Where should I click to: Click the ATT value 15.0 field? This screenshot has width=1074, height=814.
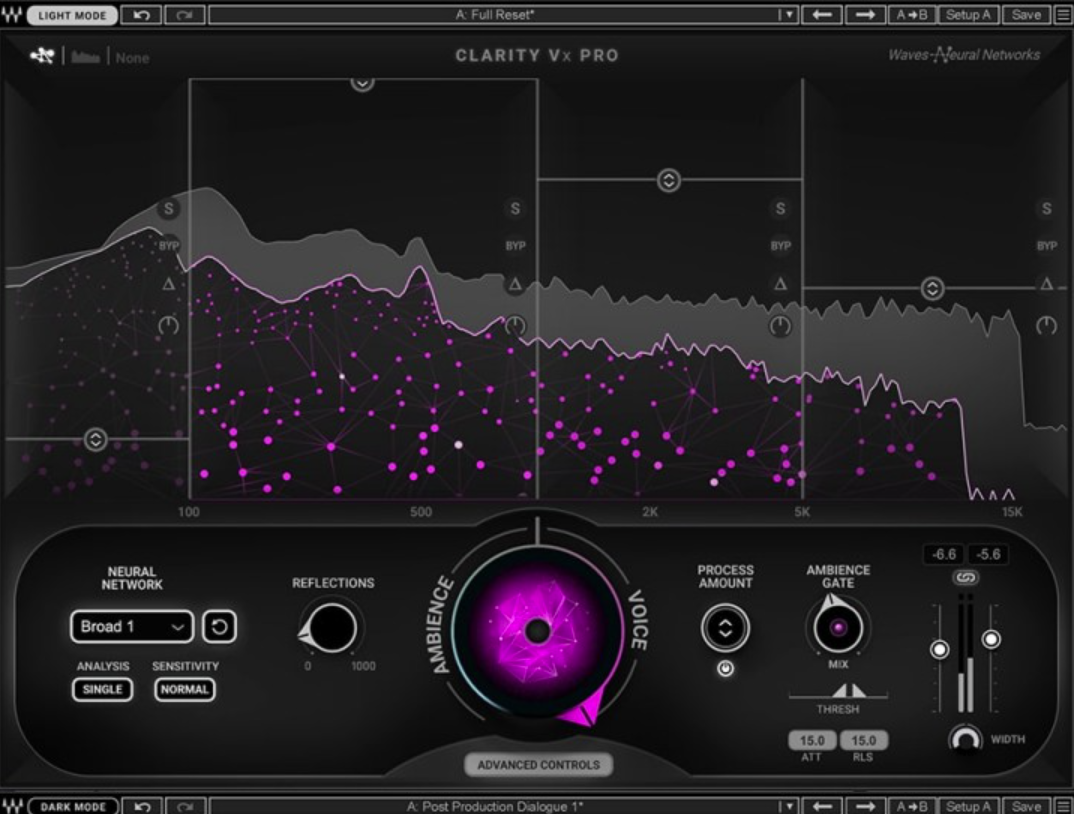(812, 740)
